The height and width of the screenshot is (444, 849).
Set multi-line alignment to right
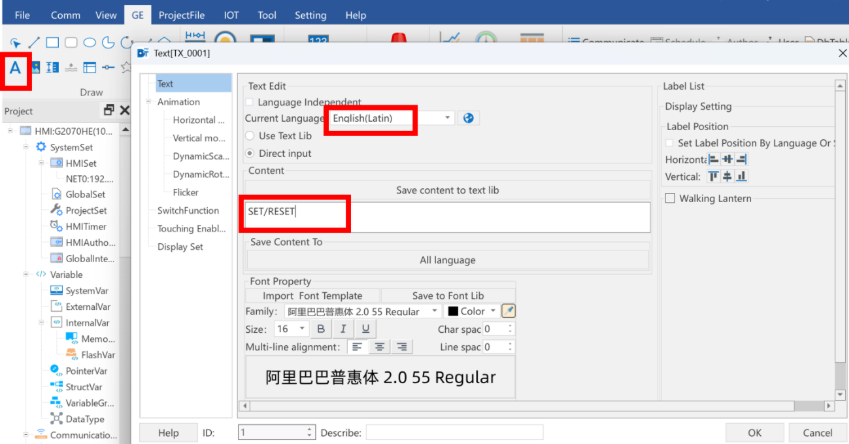pos(402,347)
